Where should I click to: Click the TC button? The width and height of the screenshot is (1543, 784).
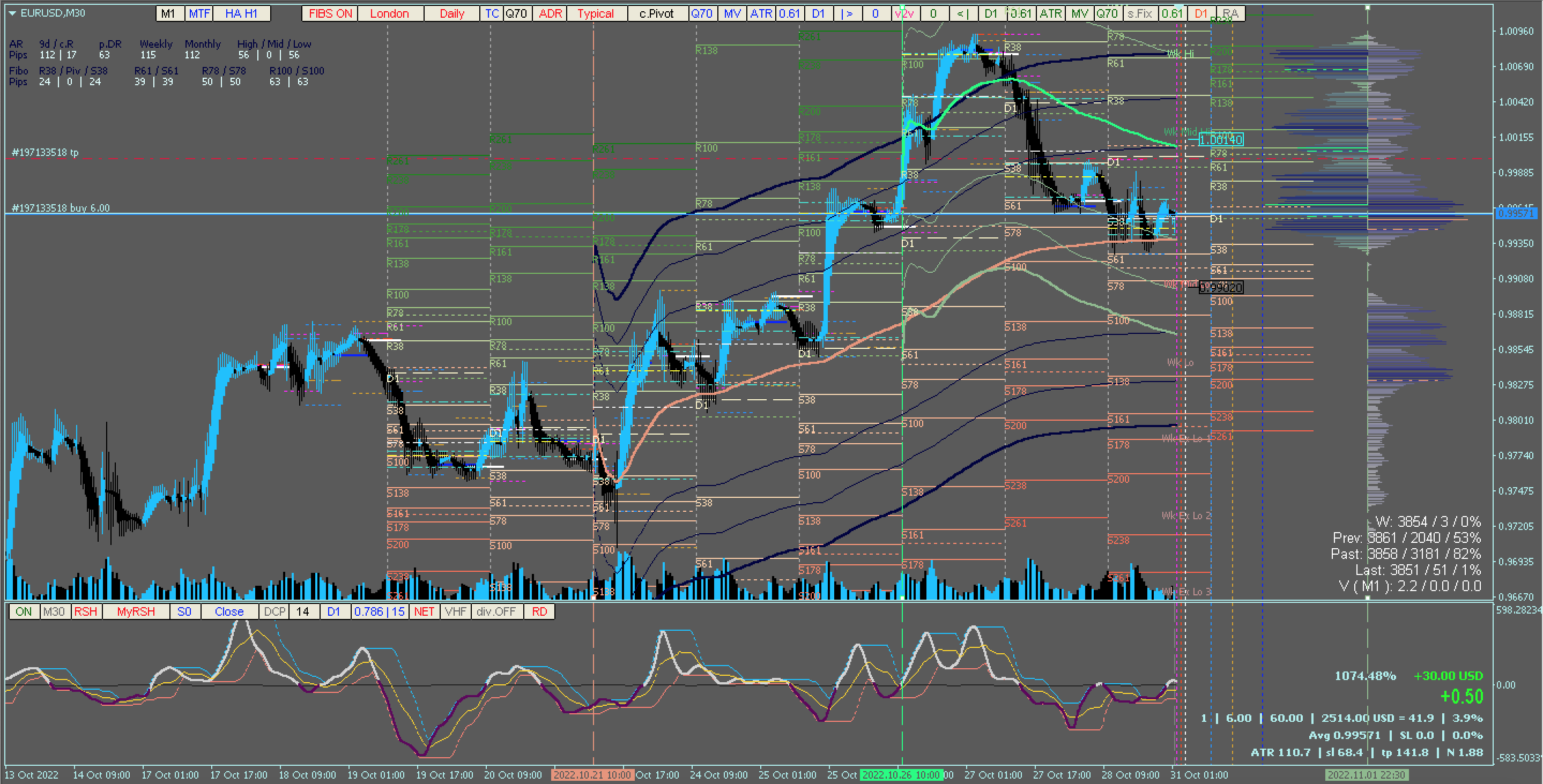coord(491,13)
